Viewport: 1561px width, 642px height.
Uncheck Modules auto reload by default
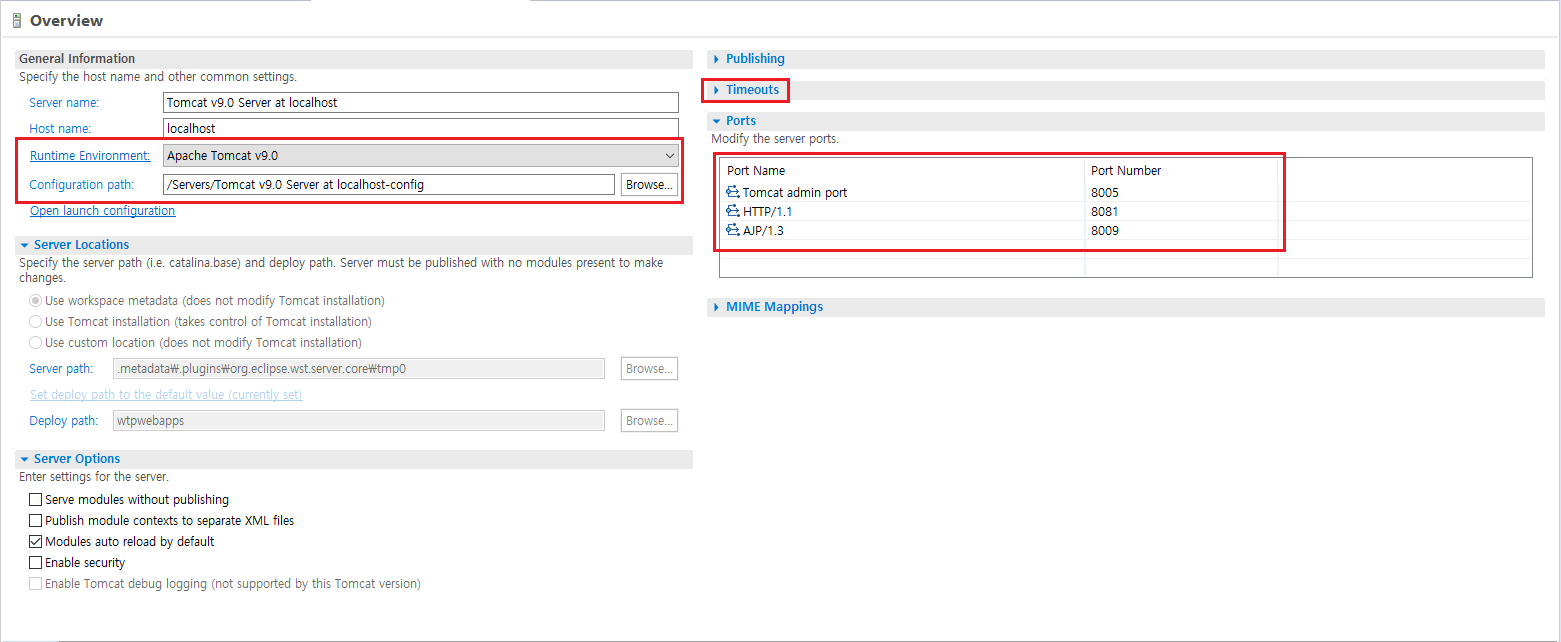(36, 541)
